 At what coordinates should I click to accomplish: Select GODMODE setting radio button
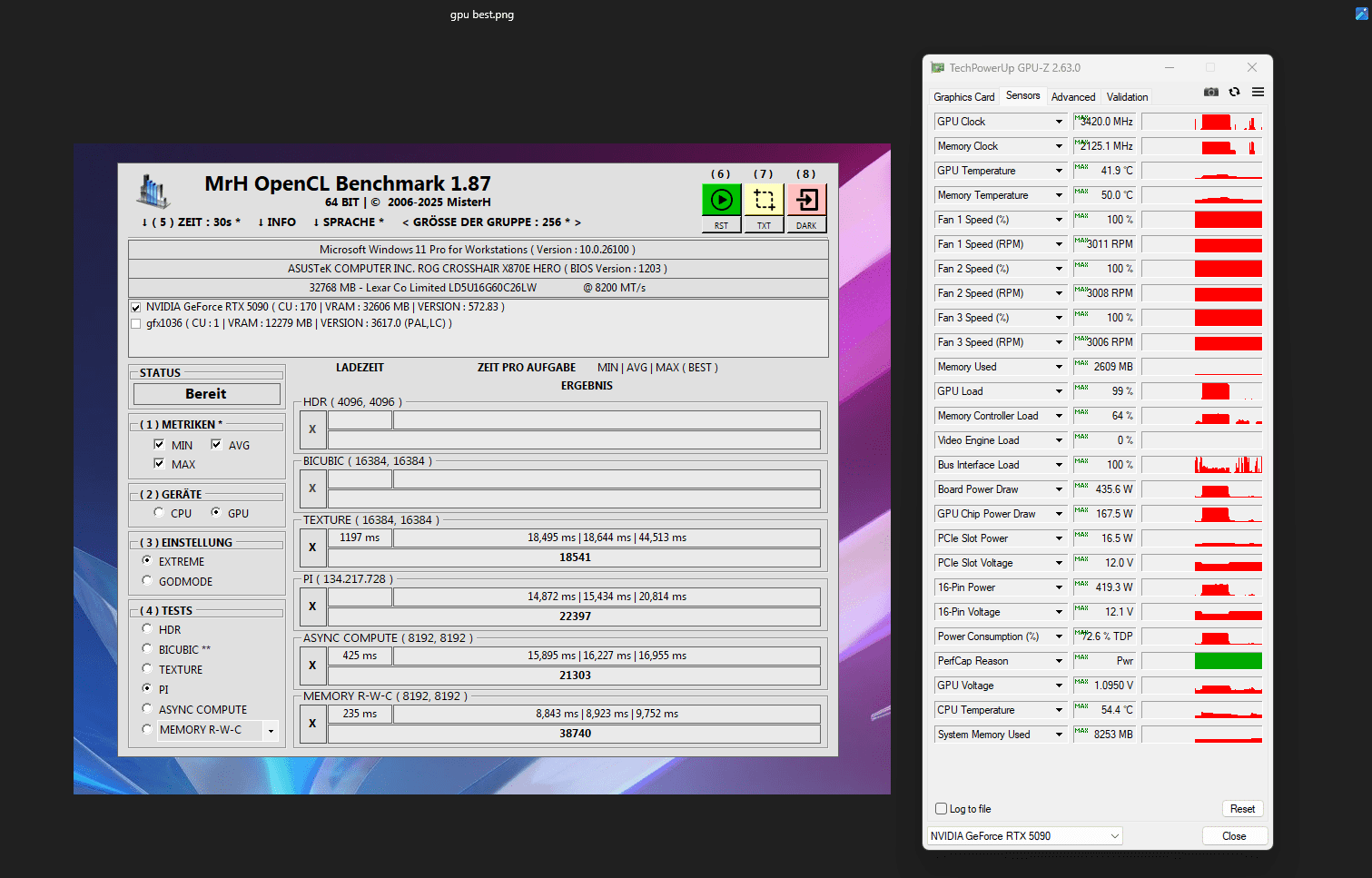[x=147, y=581]
